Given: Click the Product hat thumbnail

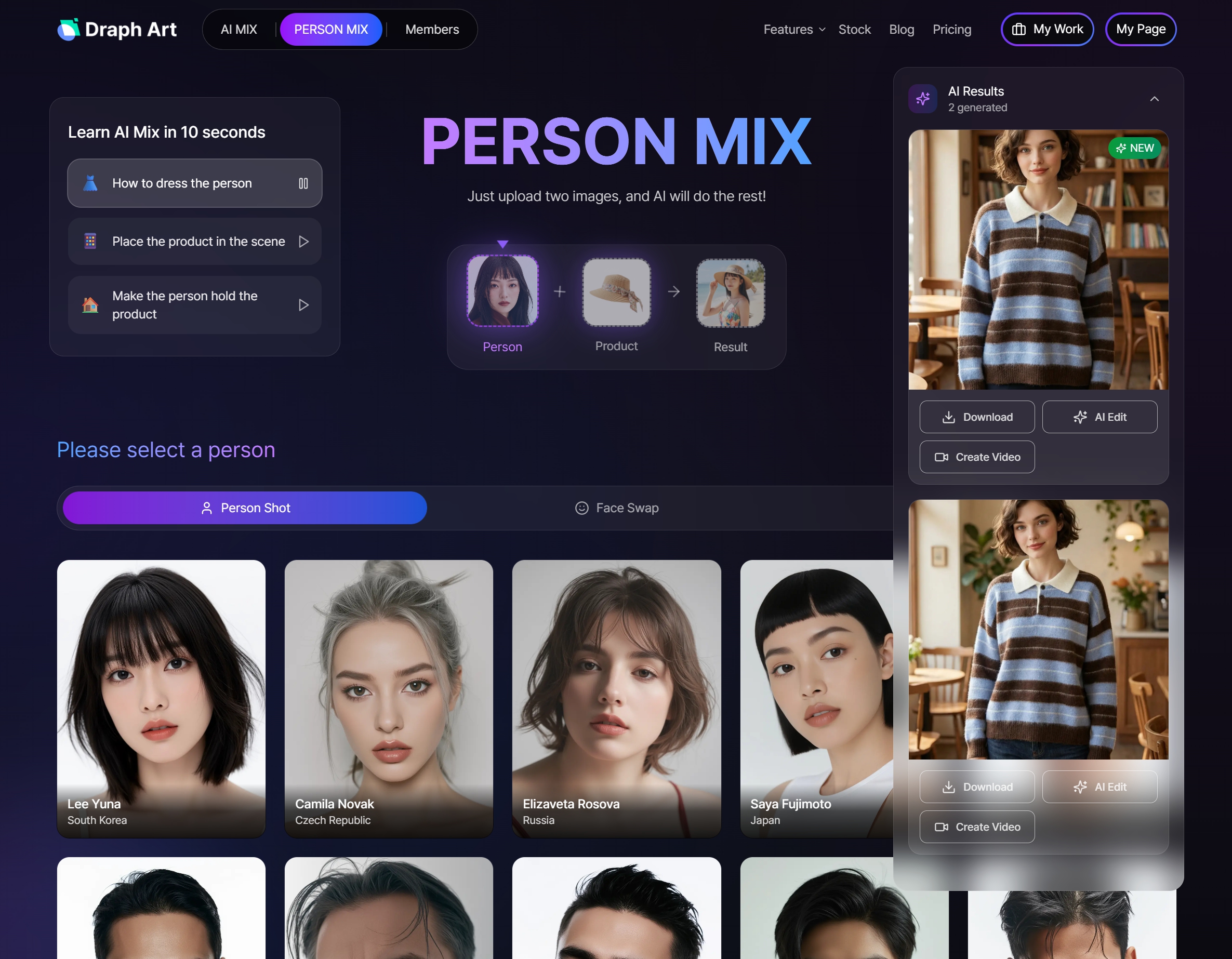Looking at the screenshot, I should tap(616, 292).
